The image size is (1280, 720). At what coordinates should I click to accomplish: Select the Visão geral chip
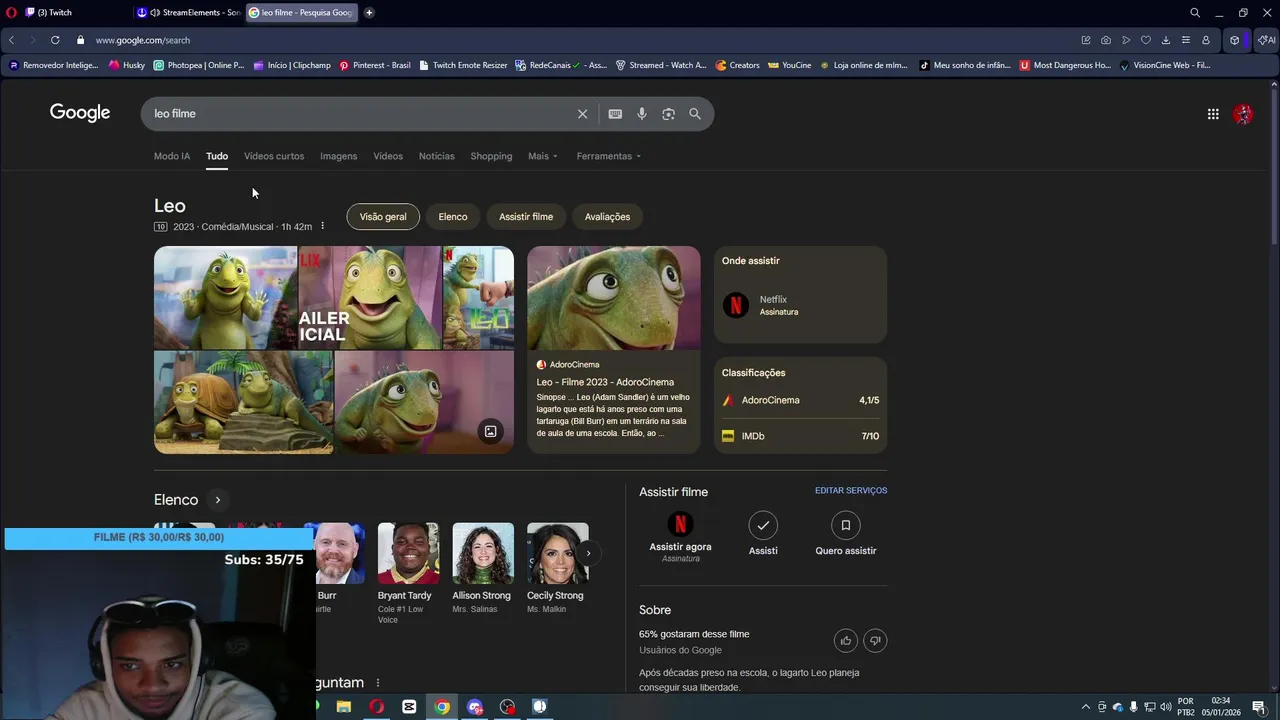coord(383,217)
